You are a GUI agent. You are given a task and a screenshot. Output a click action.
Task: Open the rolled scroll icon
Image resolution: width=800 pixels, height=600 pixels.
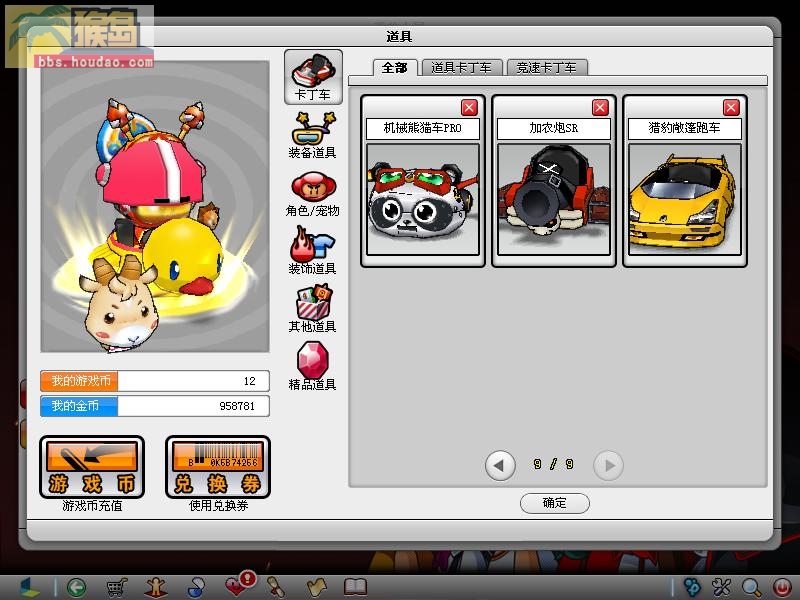tap(277, 587)
